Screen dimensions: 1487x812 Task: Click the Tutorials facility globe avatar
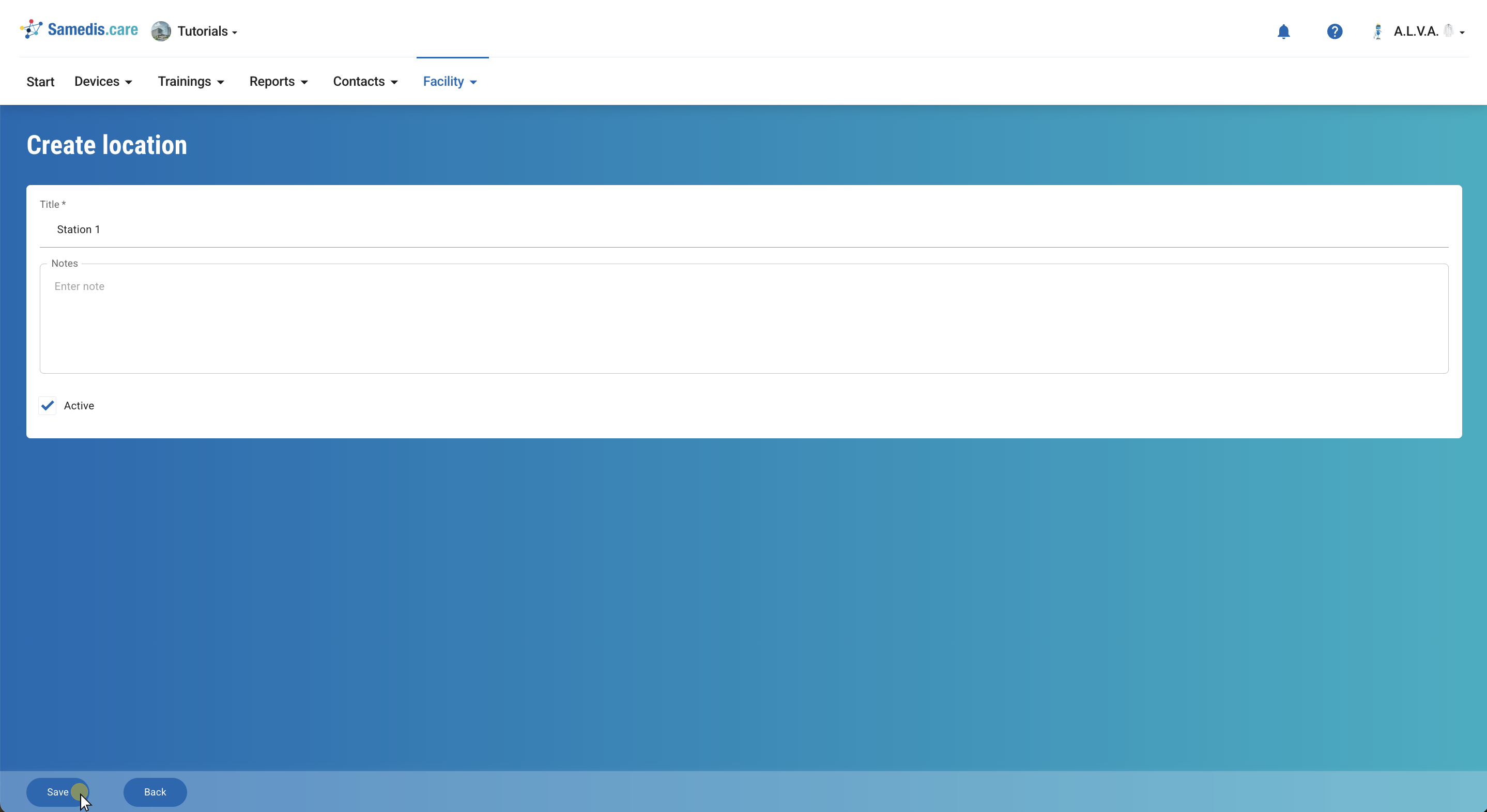coord(160,31)
